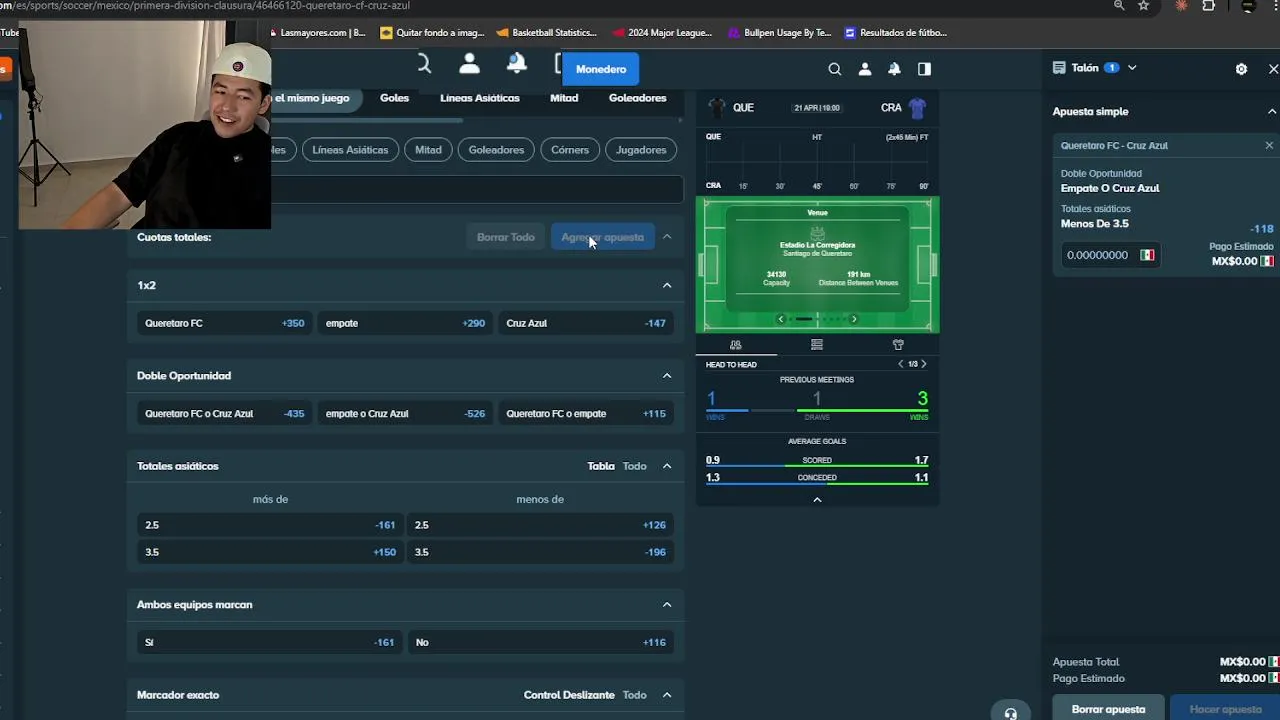Collapse Apuesta simple section
This screenshot has height=720, width=1280.
(x=1272, y=111)
